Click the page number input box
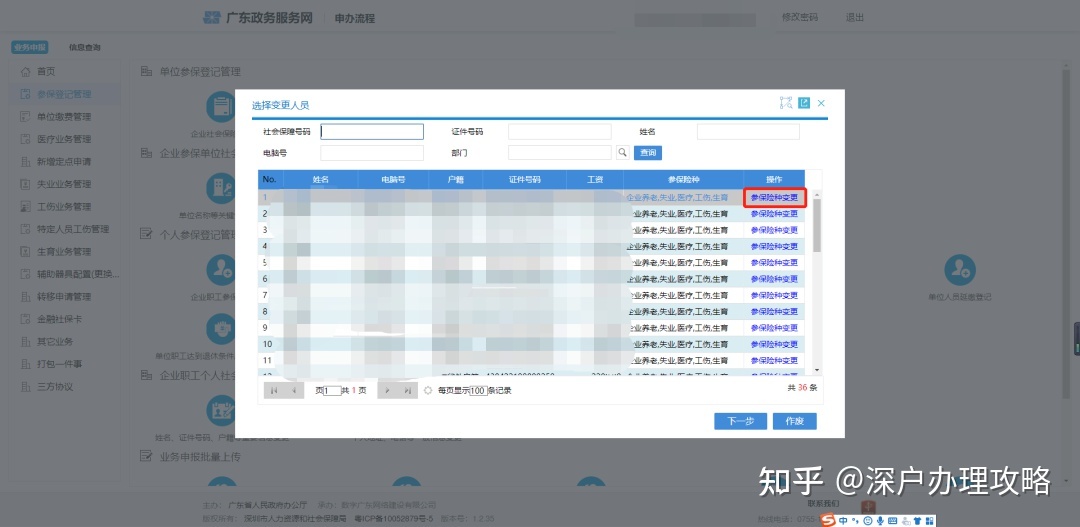The width and height of the screenshot is (1080, 527). pyautogui.click(x=332, y=391)
